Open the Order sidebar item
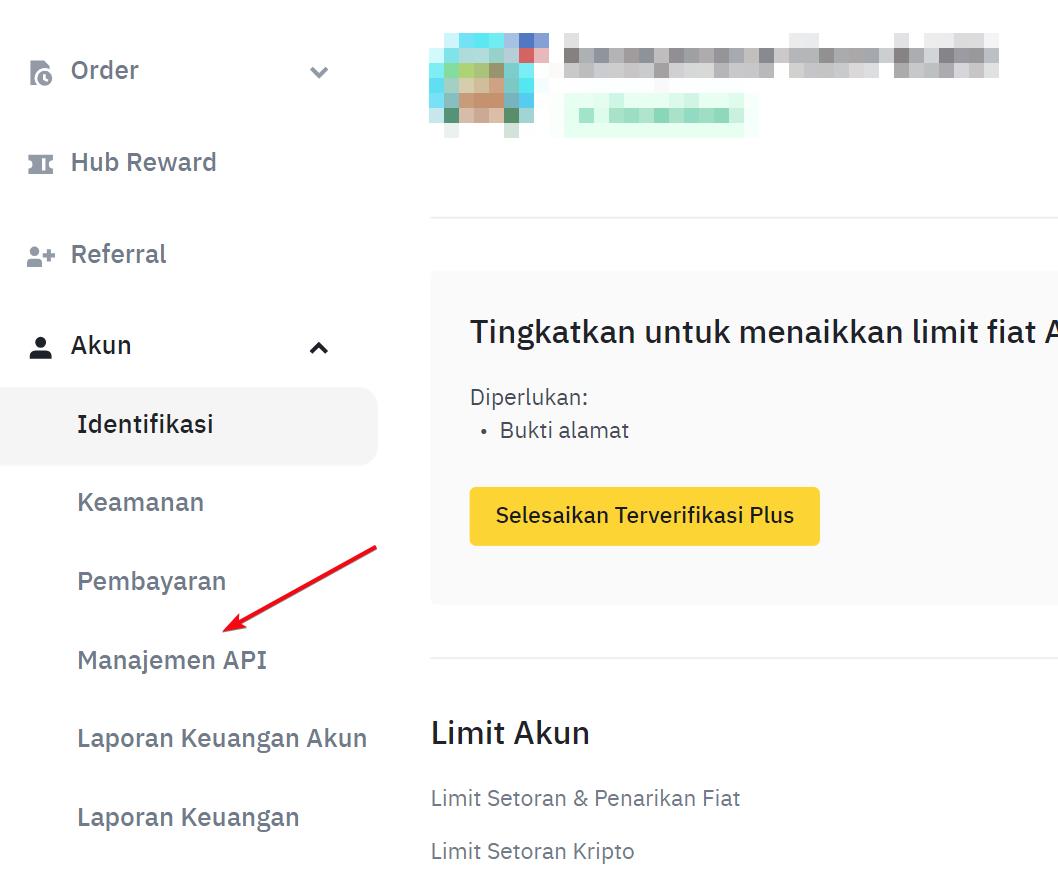 179,72
